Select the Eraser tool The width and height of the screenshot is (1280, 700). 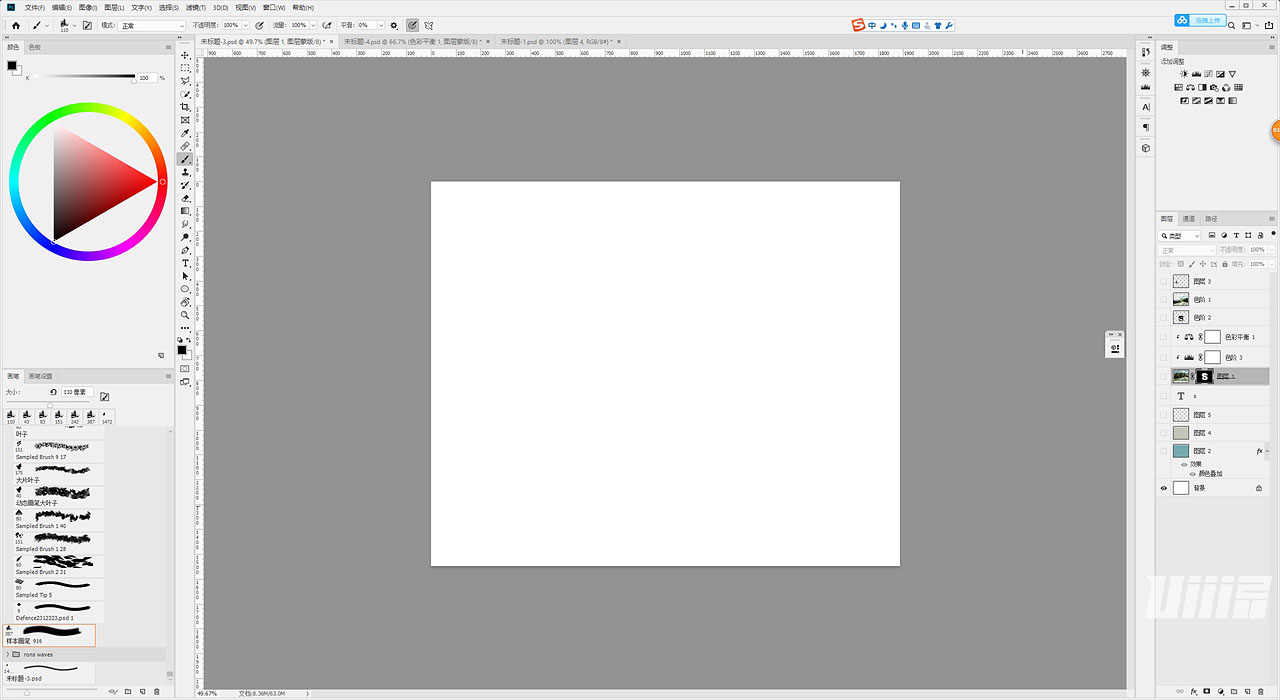click(185, 198)
